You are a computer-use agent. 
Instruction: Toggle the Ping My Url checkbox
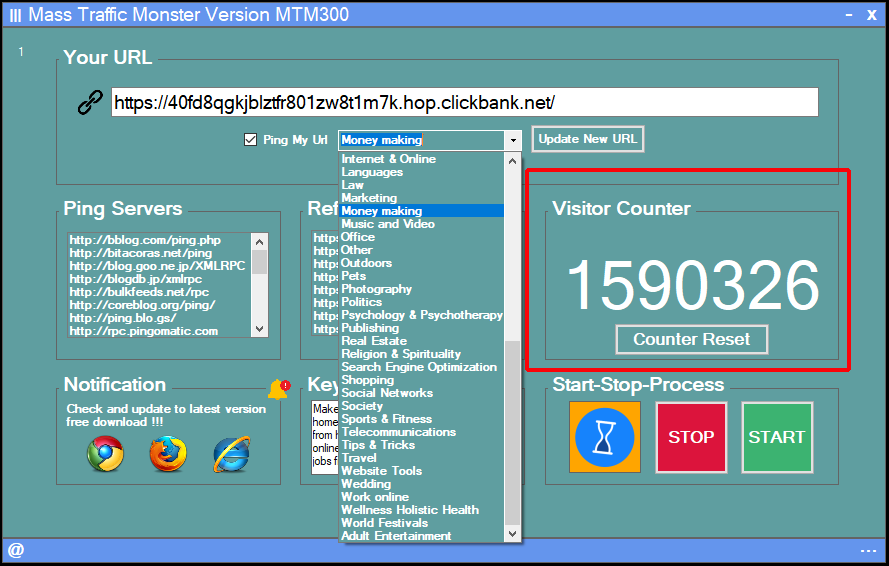251,140
